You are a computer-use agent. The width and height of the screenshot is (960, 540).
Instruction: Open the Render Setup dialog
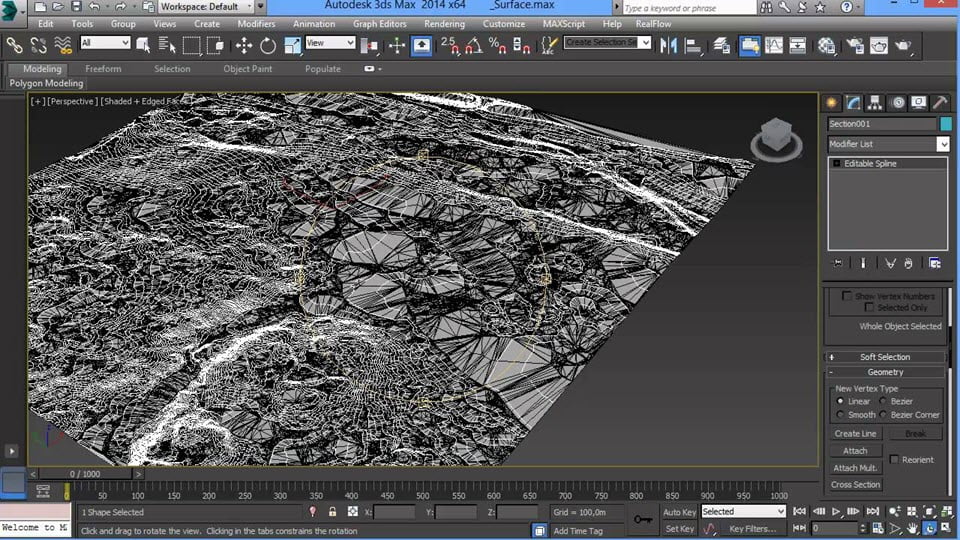click(x=855, y=45)
